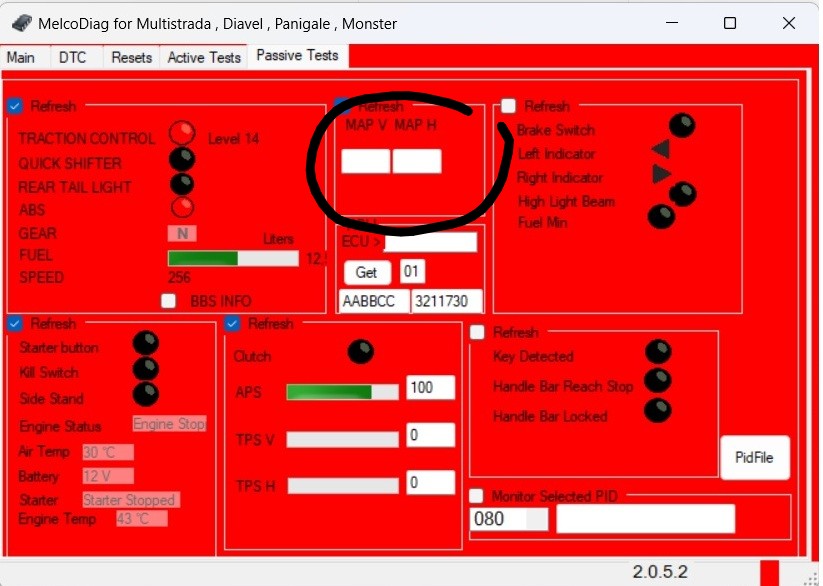This screenshot has width=823, height=586.
Task: Click the Air Temp 30 °C value
Action: tap(108, 452)
